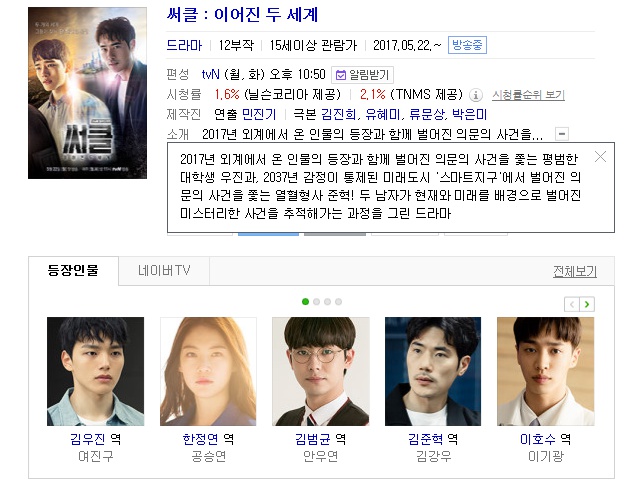The height and width of the screenshot is (481, 632).
Task: Select the second pagination dot
Action: (316, 302)
